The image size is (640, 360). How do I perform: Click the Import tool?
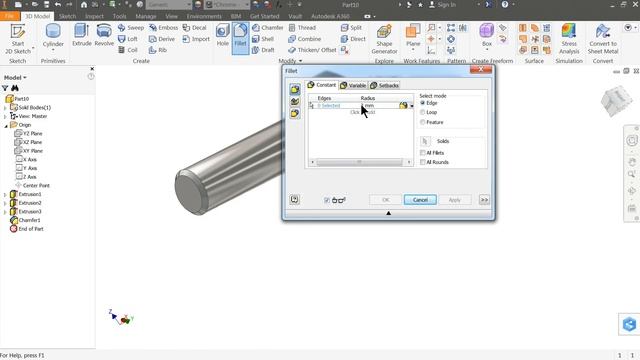[x=196, y=39]
